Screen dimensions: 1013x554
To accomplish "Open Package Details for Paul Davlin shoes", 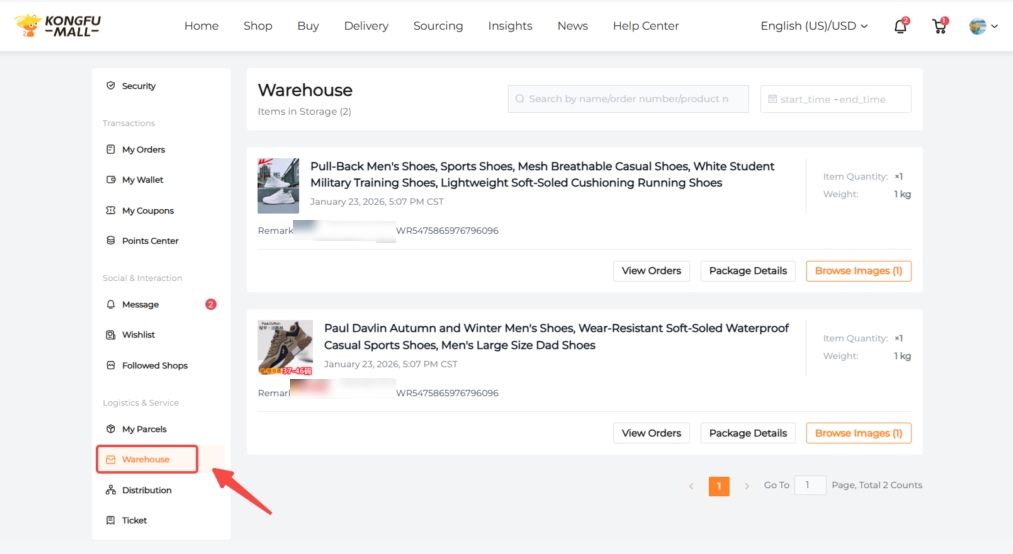I will pos(748,433).
